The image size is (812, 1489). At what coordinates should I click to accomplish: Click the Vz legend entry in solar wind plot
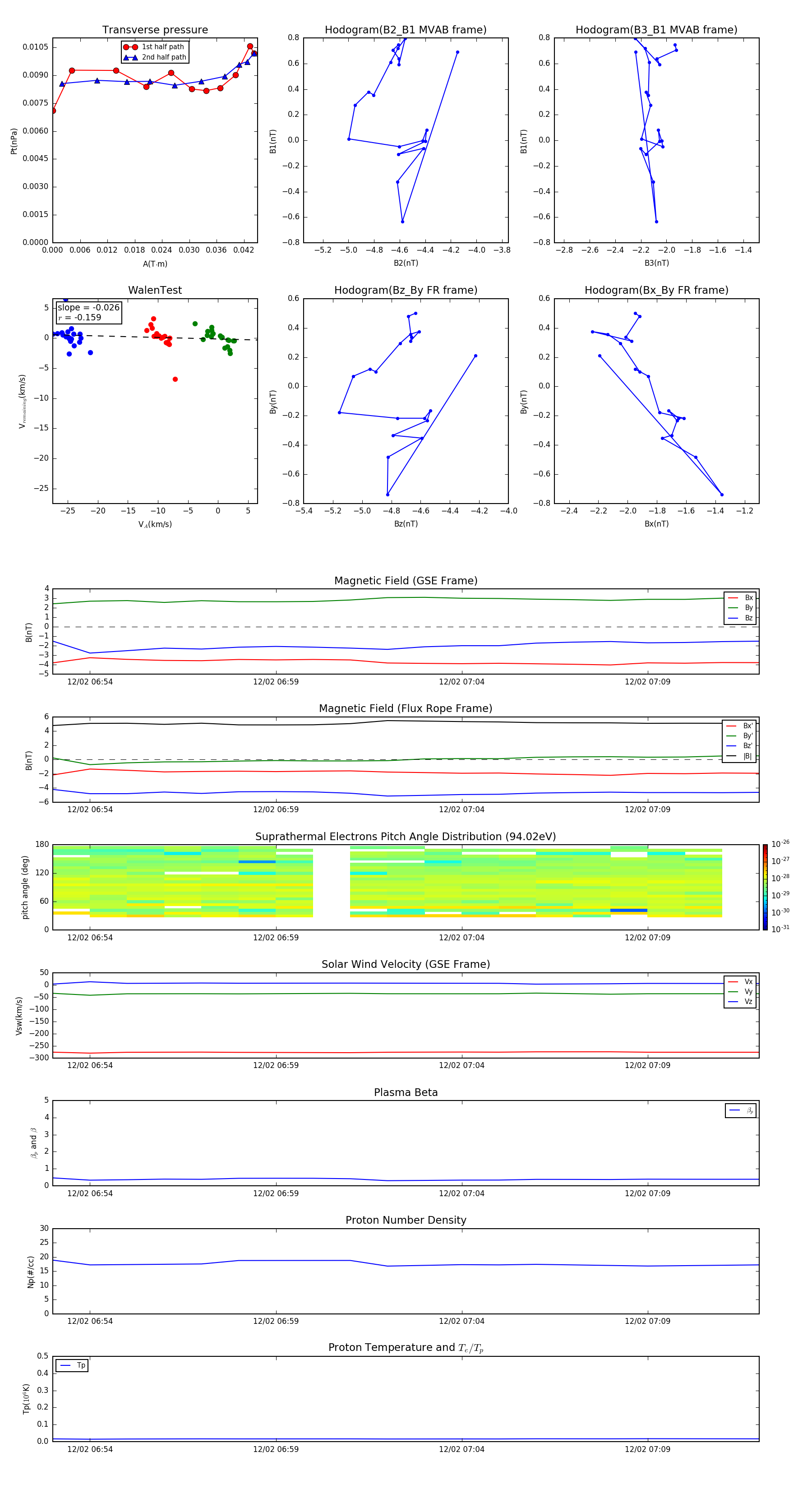pyautogui.click(x=740, y=1002)
